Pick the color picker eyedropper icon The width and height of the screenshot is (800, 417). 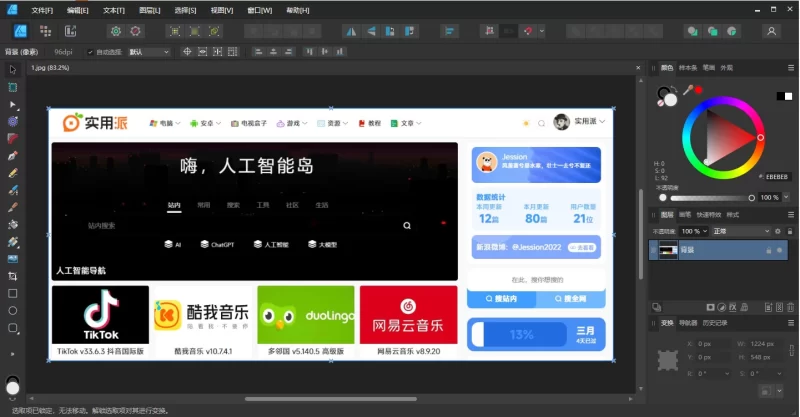tap(688, 90)
